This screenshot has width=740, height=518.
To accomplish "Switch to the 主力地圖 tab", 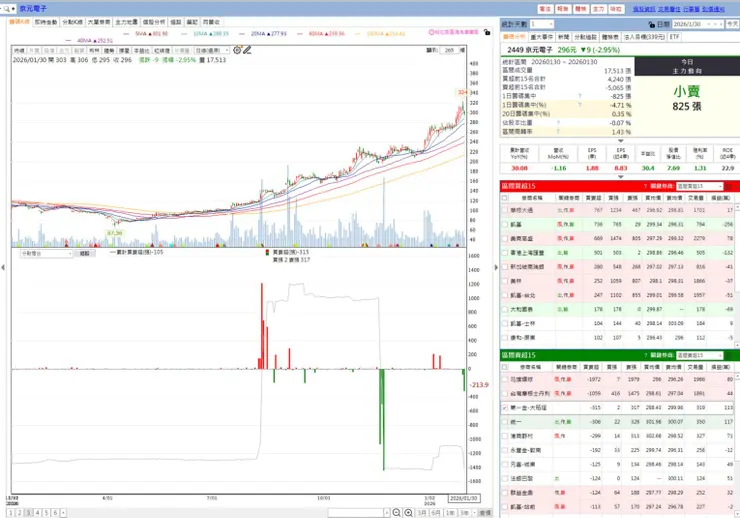I will tap(126, 22).
